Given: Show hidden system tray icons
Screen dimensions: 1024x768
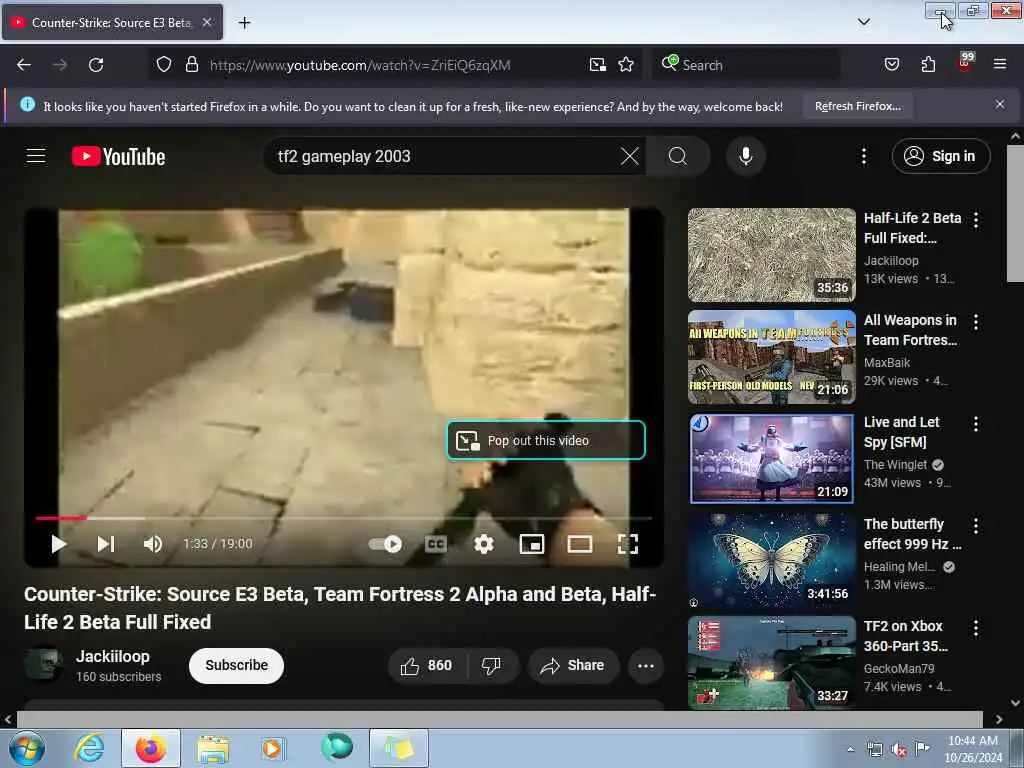Looking at the screenshot, I should click(x=850, y=749).
